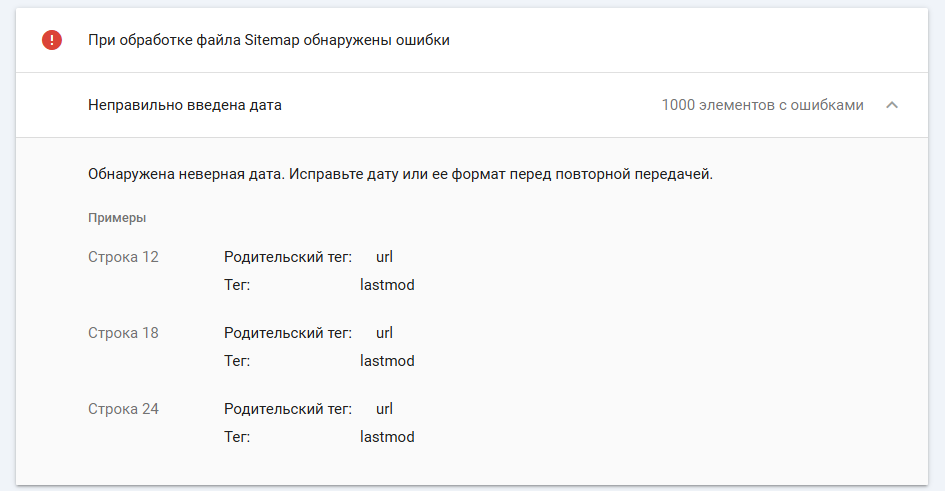Click 'Родительский тег' label for Строка 24
The width and height of the screenshot is (945, 491).
pyautogui.click(x=288, y=409)
